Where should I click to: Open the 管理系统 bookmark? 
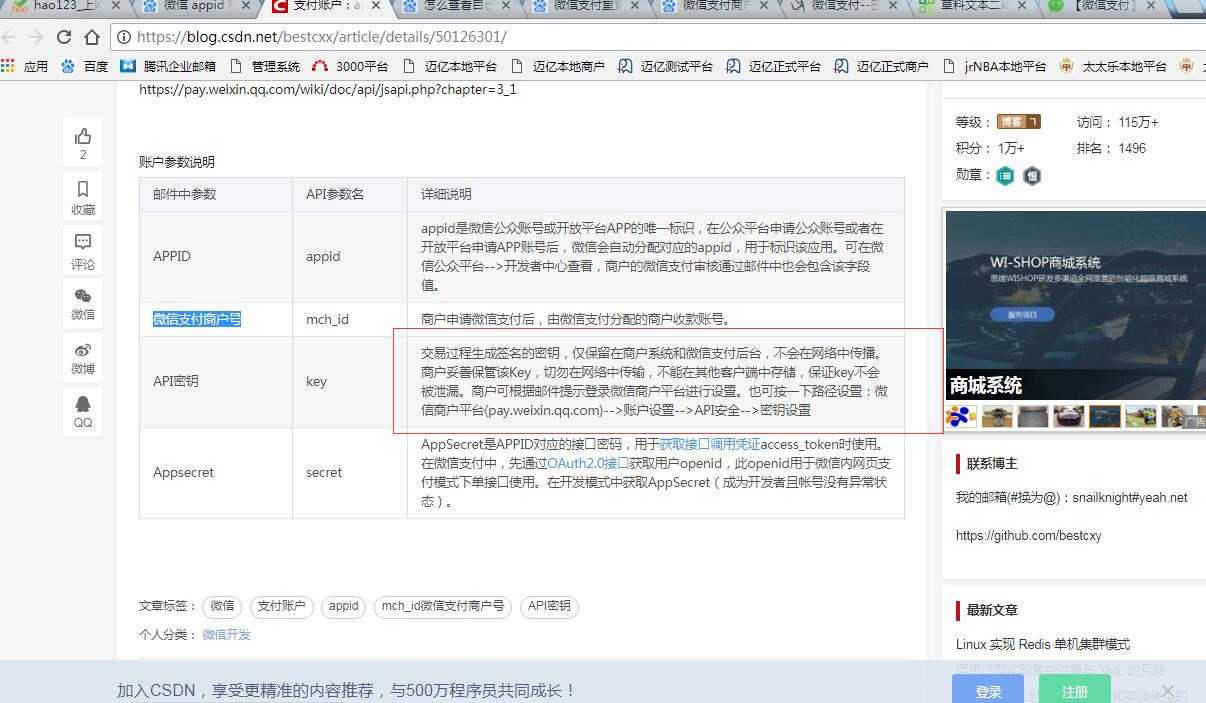tap(265, 66)
